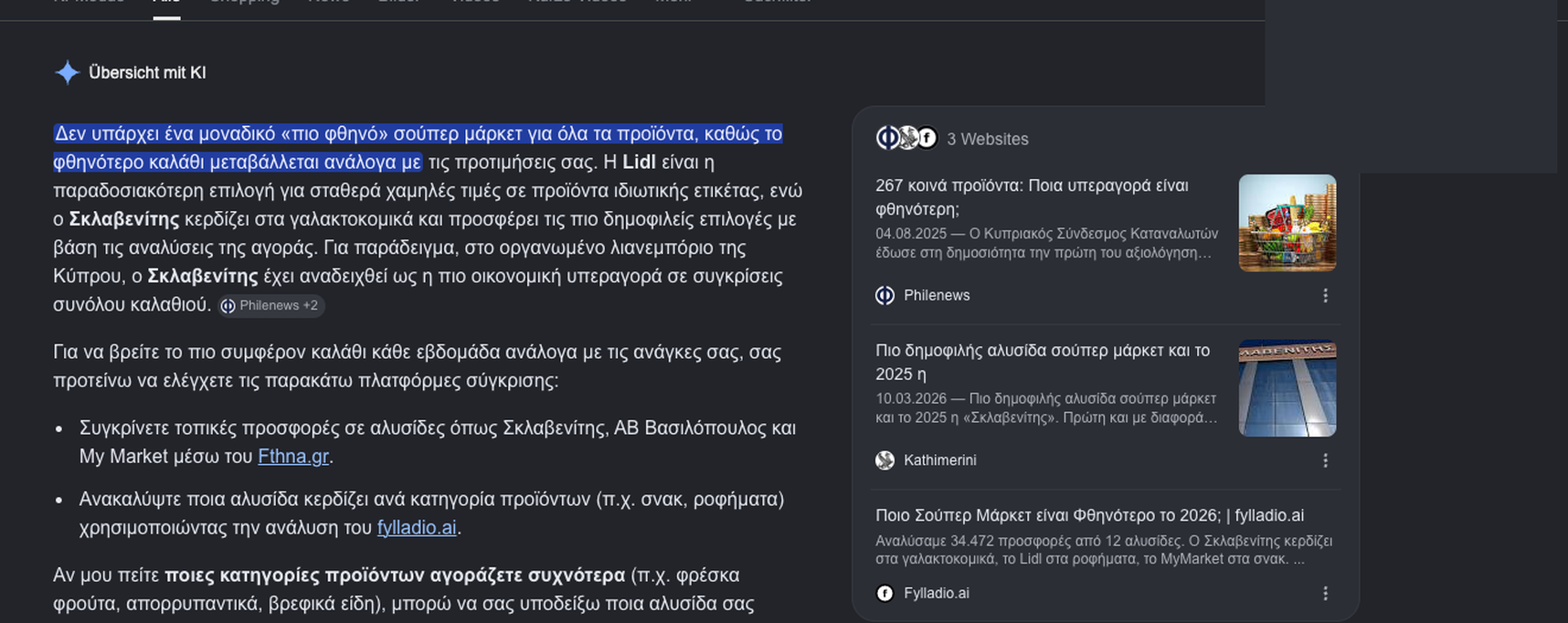Open the three-dot menu for the Kathimerini result
1568x623 pixels.
click(x=1325, y=460)
